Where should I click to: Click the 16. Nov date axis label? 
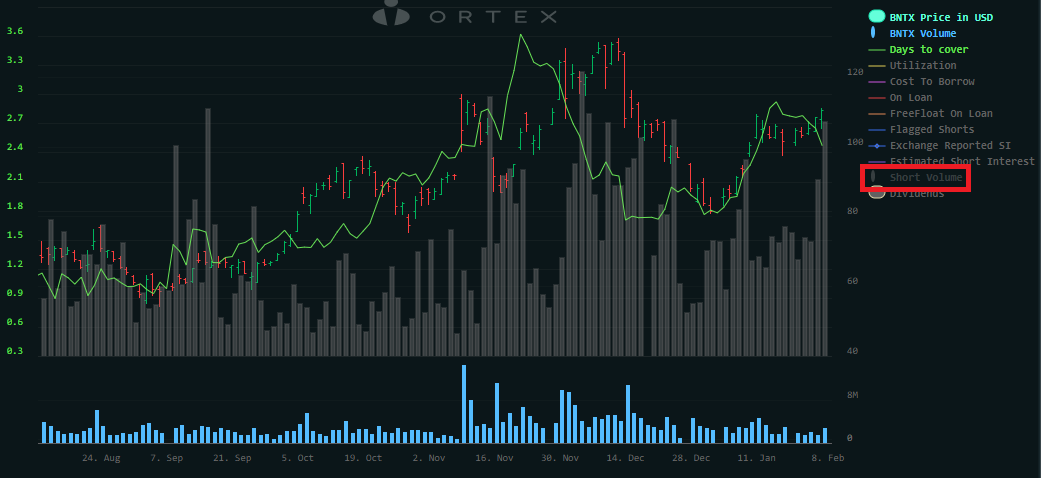pyautogui.click(x=494, y=458)
